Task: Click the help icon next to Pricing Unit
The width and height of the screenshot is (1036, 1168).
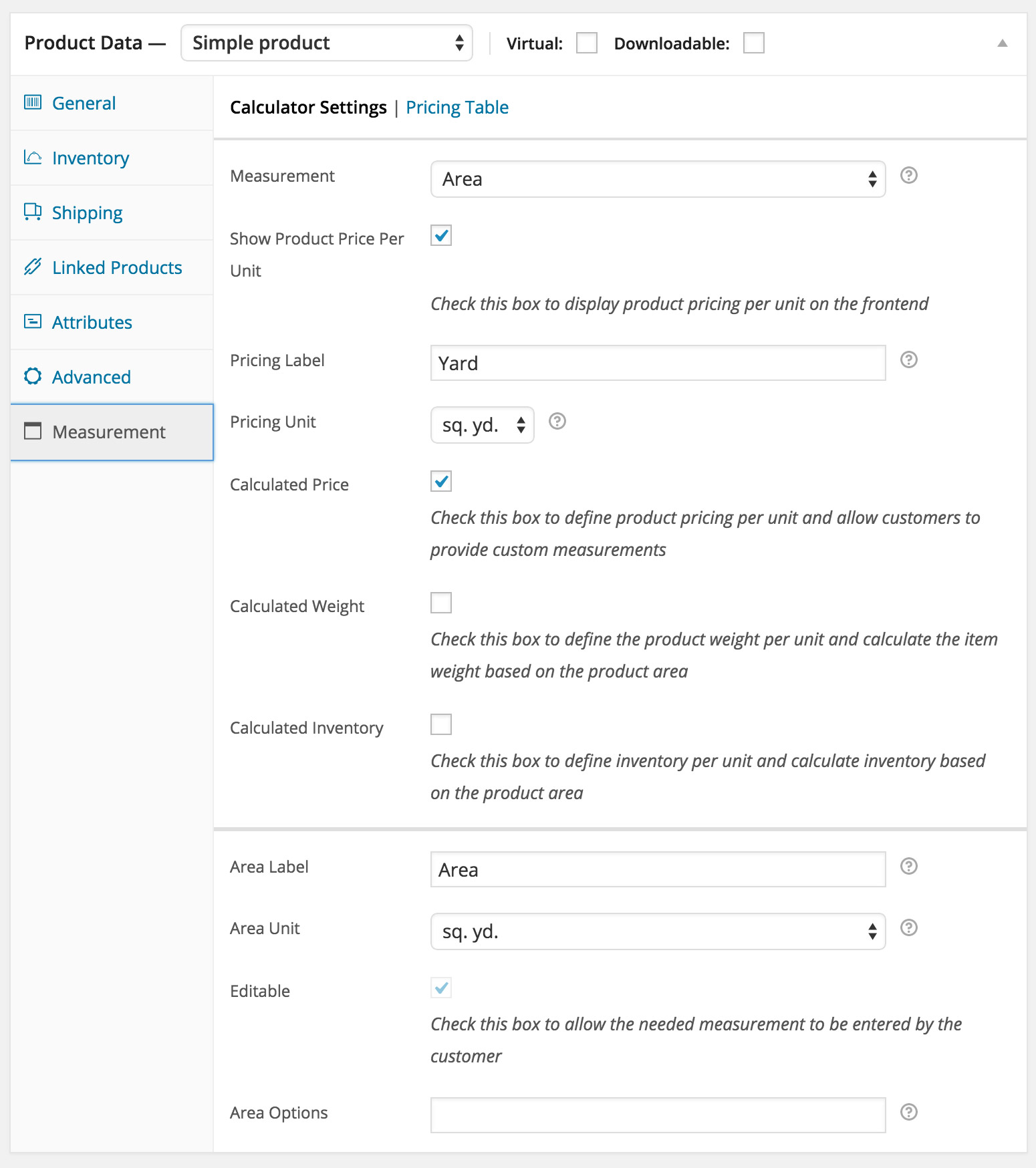Action: (557, 422)
